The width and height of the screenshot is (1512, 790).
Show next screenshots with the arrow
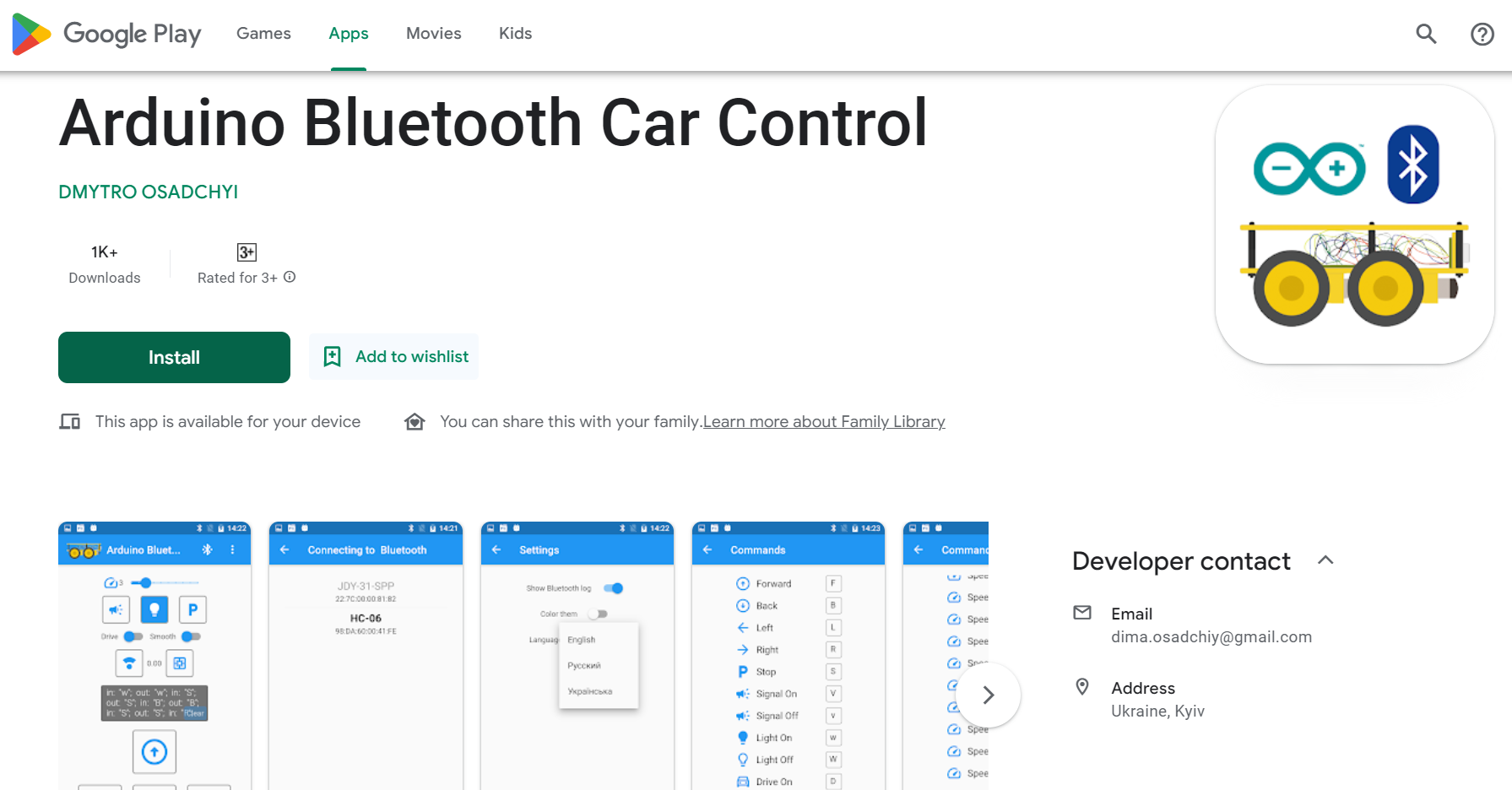(x=989, y=695)
